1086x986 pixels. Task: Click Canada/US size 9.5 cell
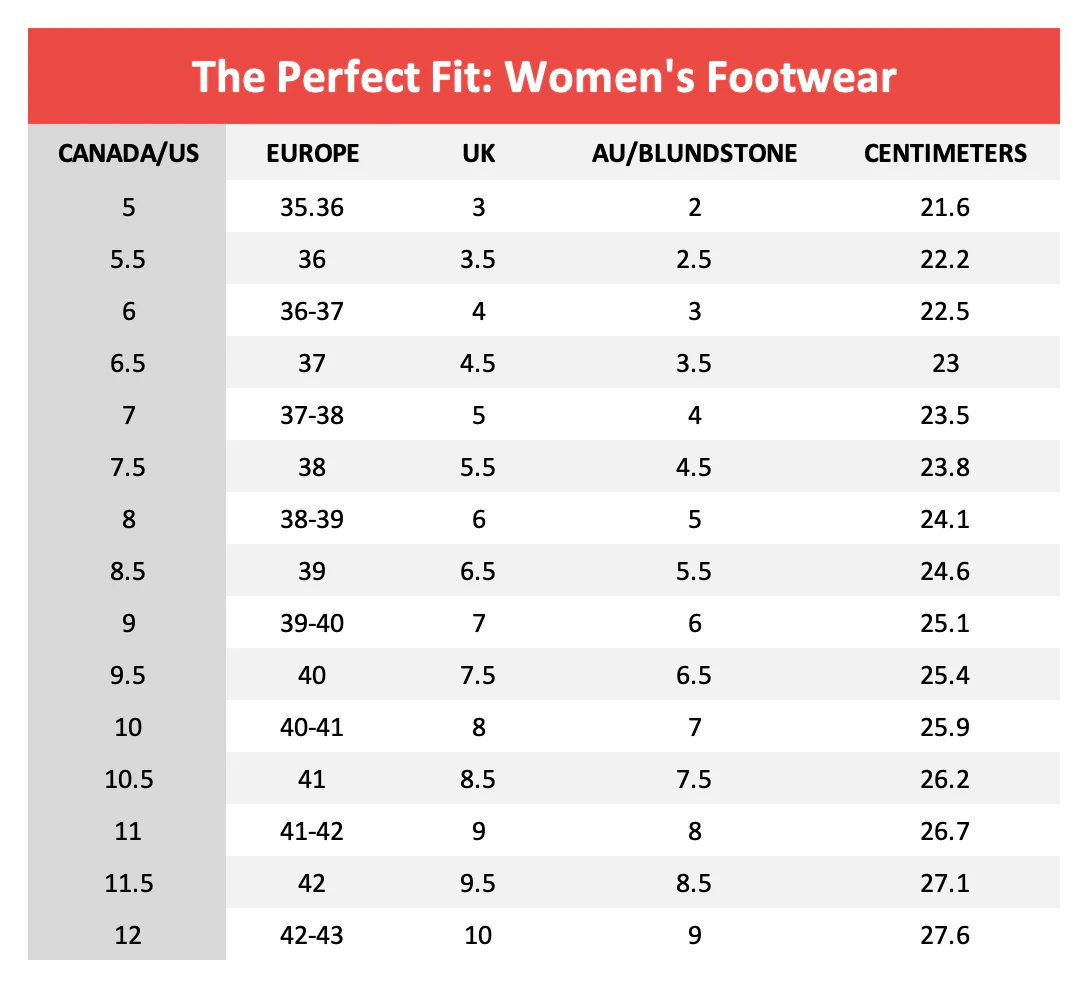128,675
